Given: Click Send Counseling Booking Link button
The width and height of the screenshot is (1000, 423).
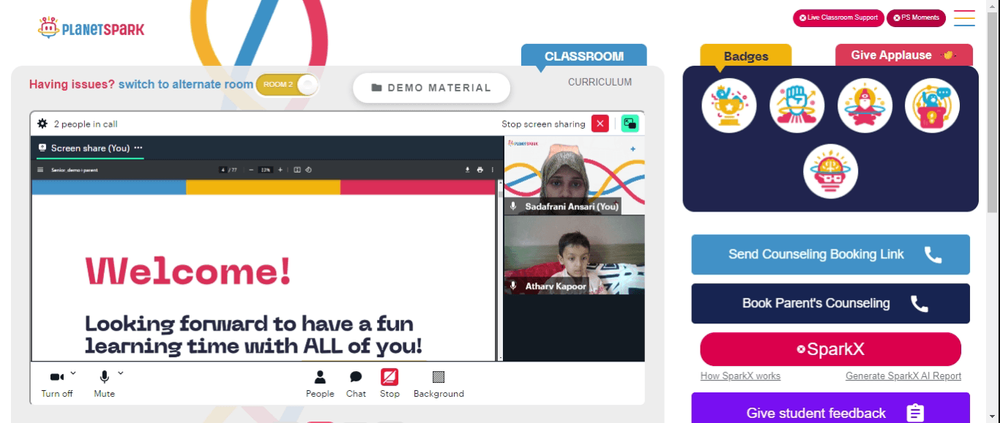Looking at the screenshot, I should click(830, 255).
